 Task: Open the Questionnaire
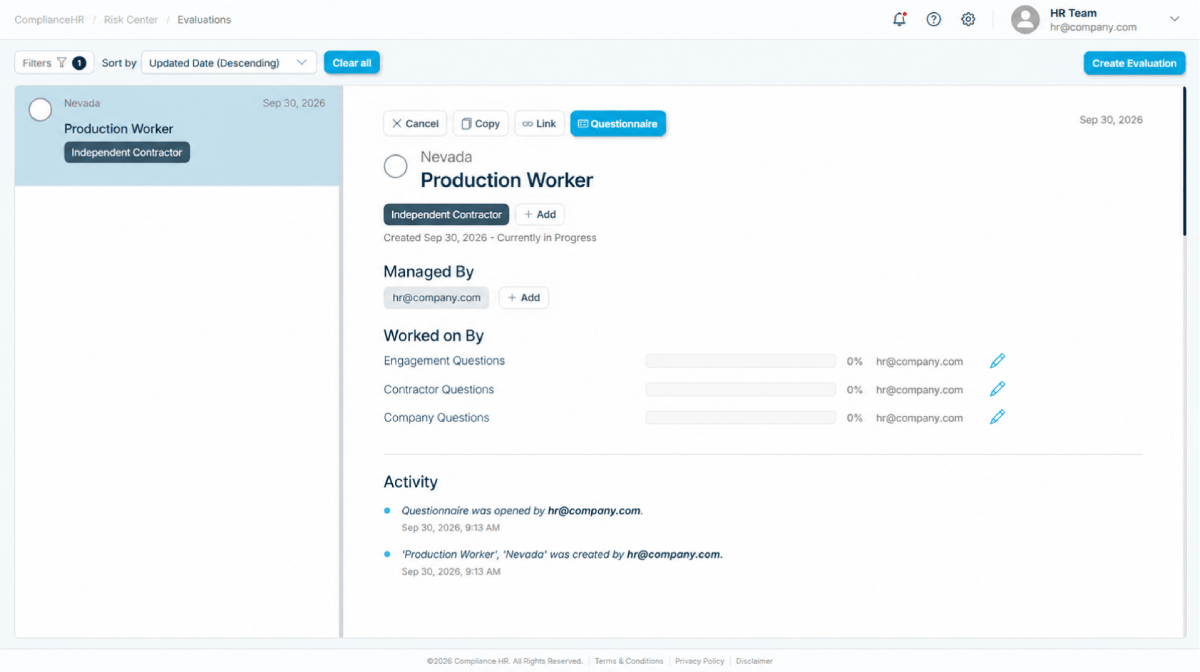click(618, 123)
